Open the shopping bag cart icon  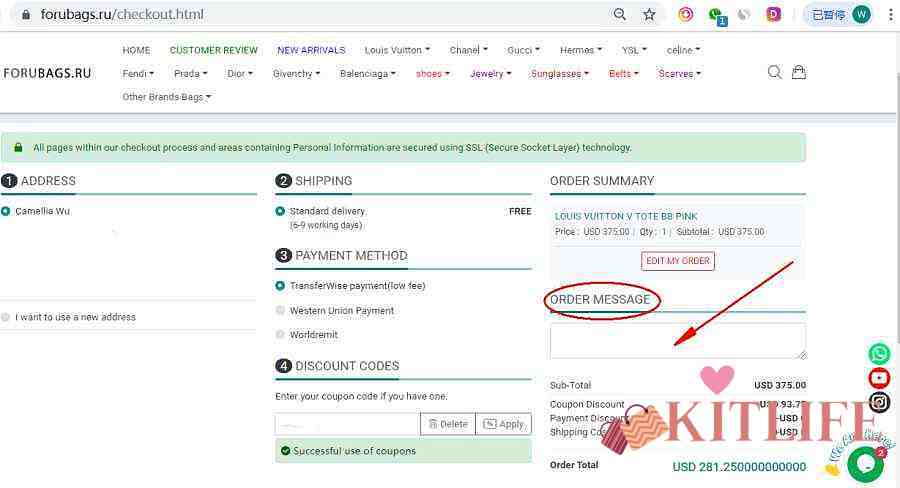click(799, 72)
